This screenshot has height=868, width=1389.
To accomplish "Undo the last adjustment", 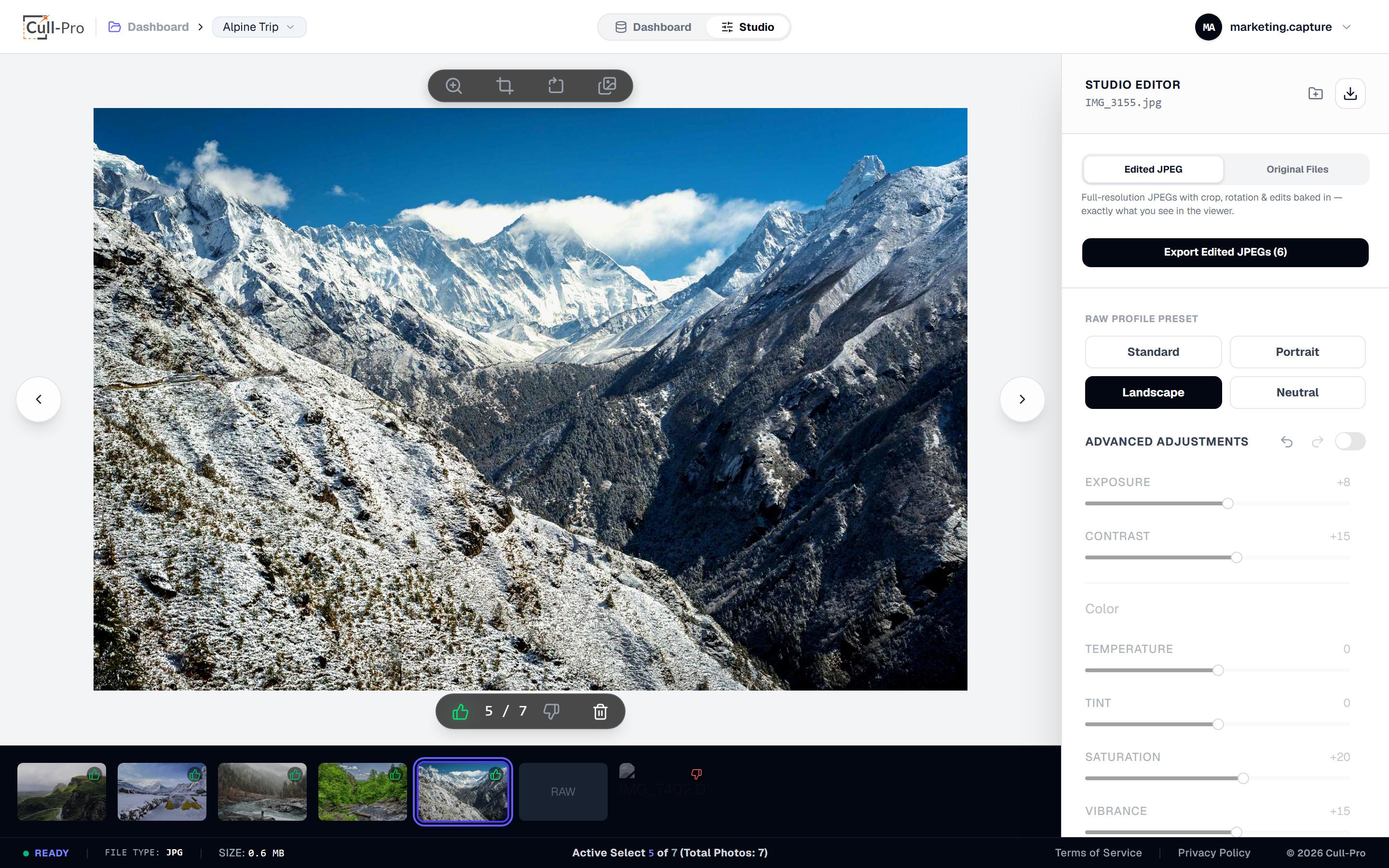I will pos(1287,441).
